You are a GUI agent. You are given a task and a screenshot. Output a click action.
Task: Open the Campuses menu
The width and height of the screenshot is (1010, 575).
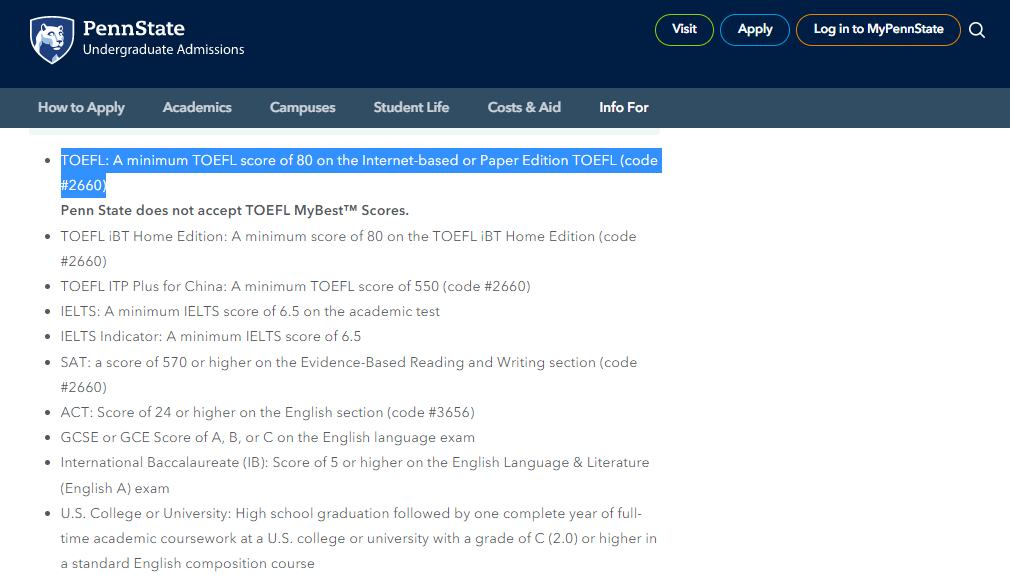click(x=303, y=108)
